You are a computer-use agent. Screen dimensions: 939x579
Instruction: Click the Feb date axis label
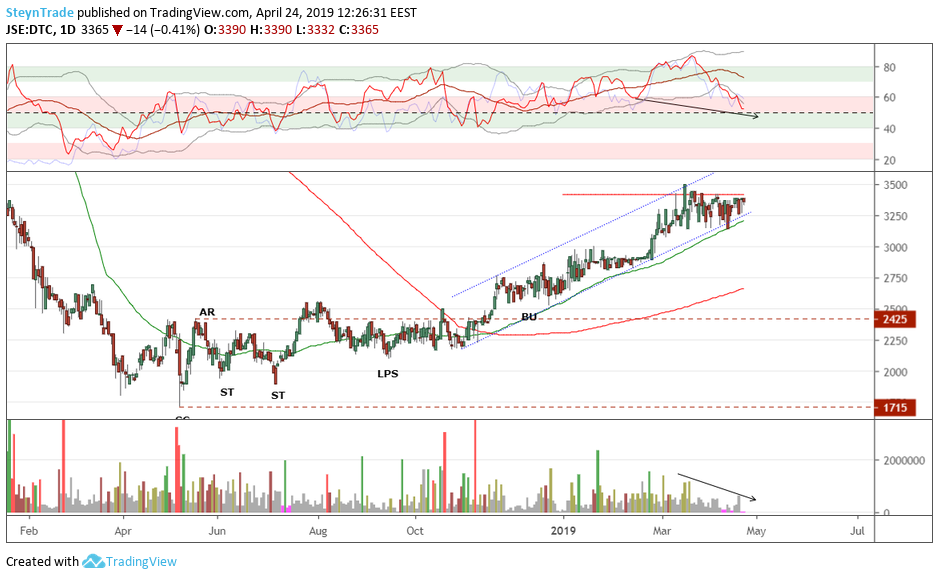(28, 531)
